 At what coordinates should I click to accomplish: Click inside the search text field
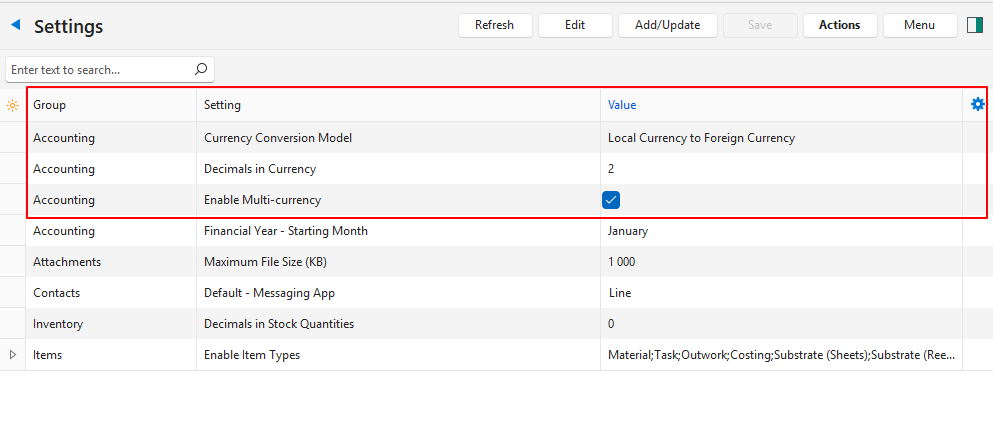[98, 70]
